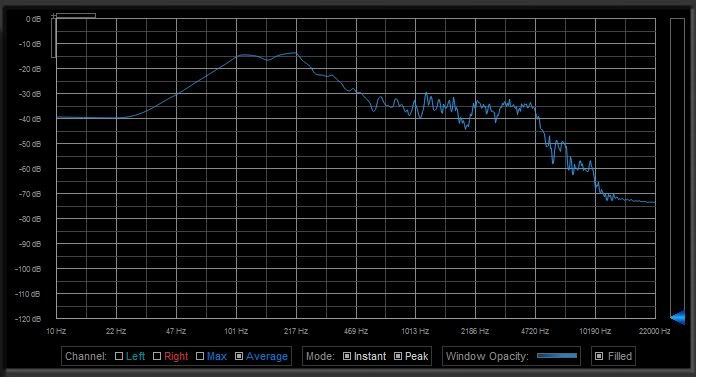Screen dimensions: 705x384
Task: Click the '217 Hz' frequency label
Action: tap(296, 331)
